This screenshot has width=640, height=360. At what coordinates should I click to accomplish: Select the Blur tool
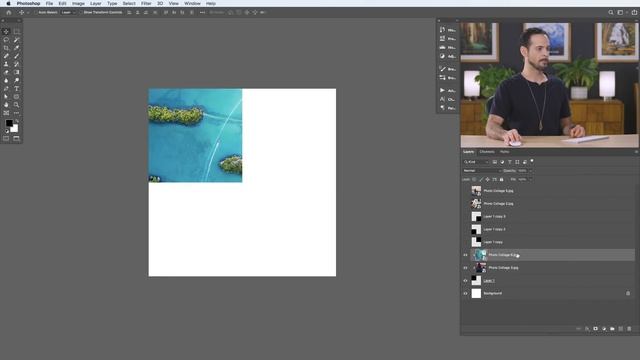[x=6, y=80]
